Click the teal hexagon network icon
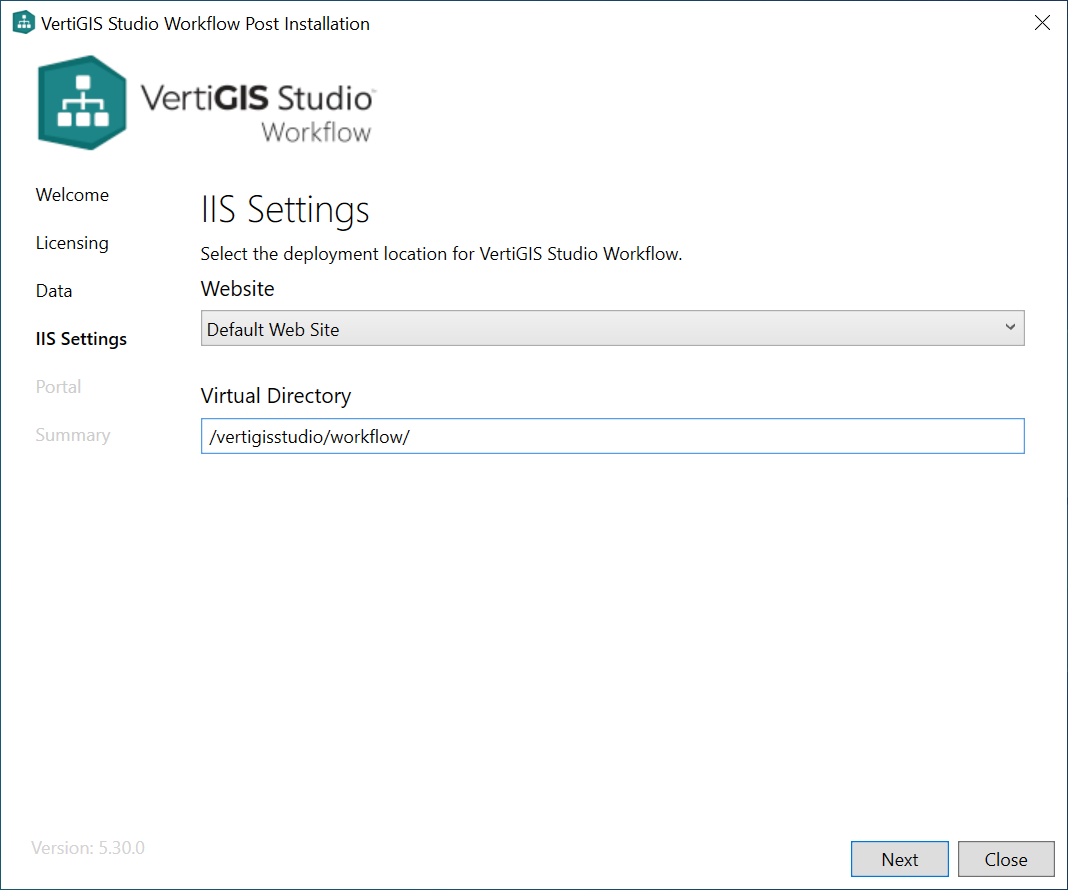Viewport: 1068px width, 890px height. 81,102
